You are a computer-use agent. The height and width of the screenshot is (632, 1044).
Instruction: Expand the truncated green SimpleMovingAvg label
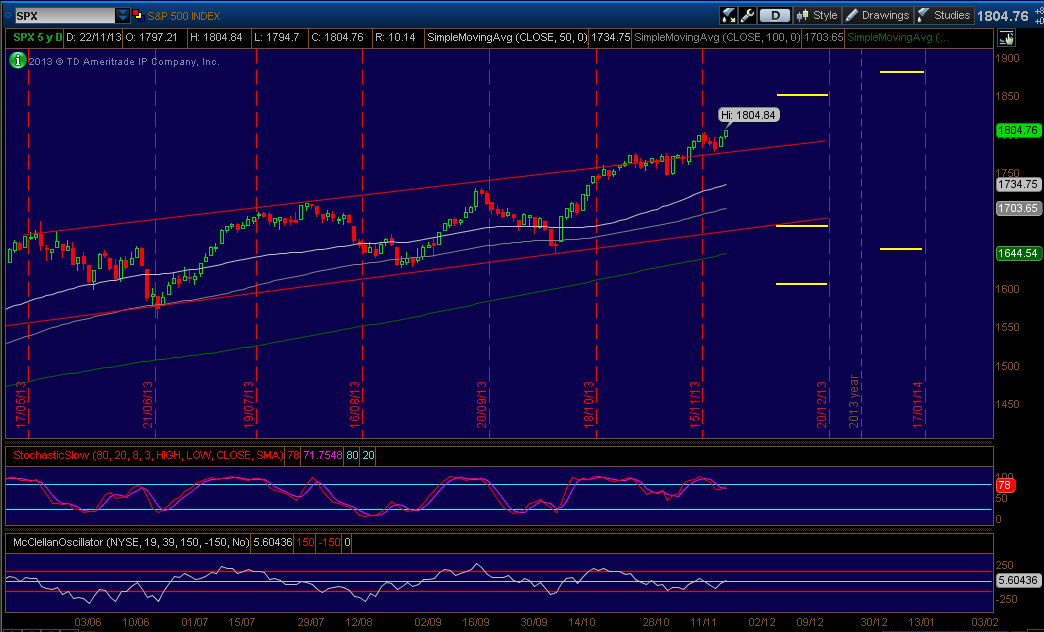pyautogui.click(x=898, y=37)
